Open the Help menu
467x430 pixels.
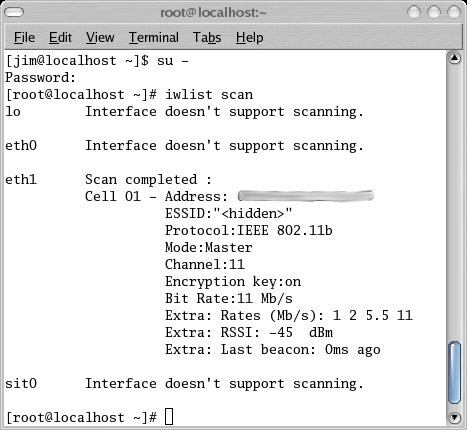click(x=250, y=37)
